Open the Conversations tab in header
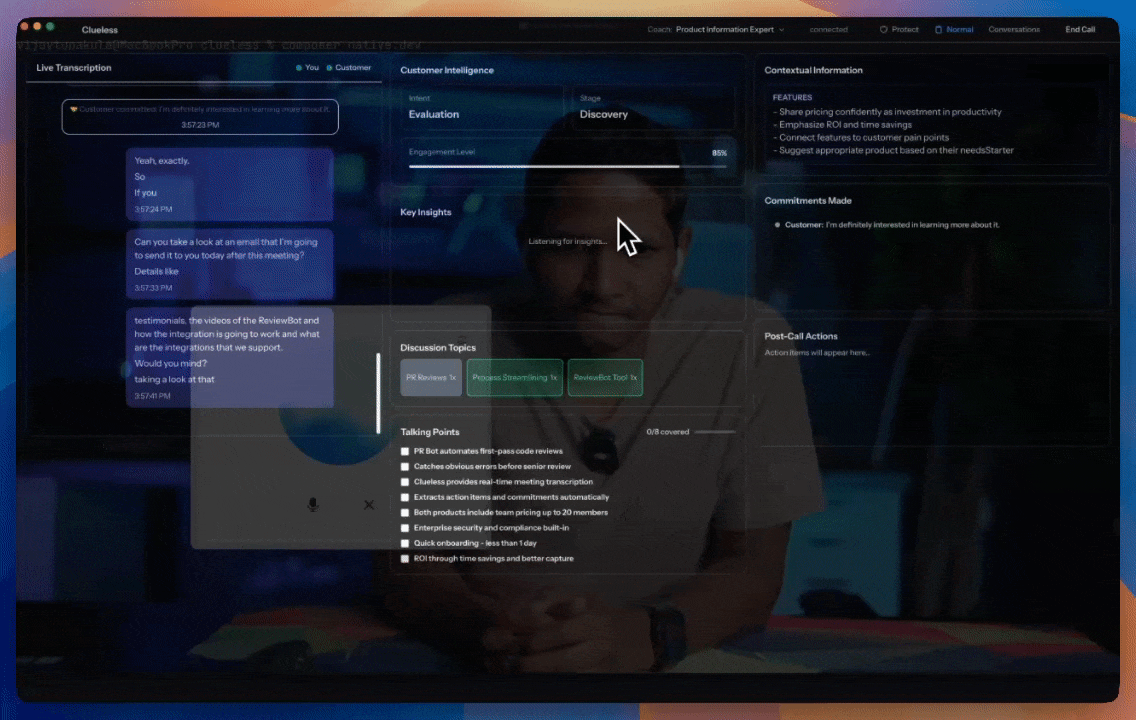 [1013, 30]
